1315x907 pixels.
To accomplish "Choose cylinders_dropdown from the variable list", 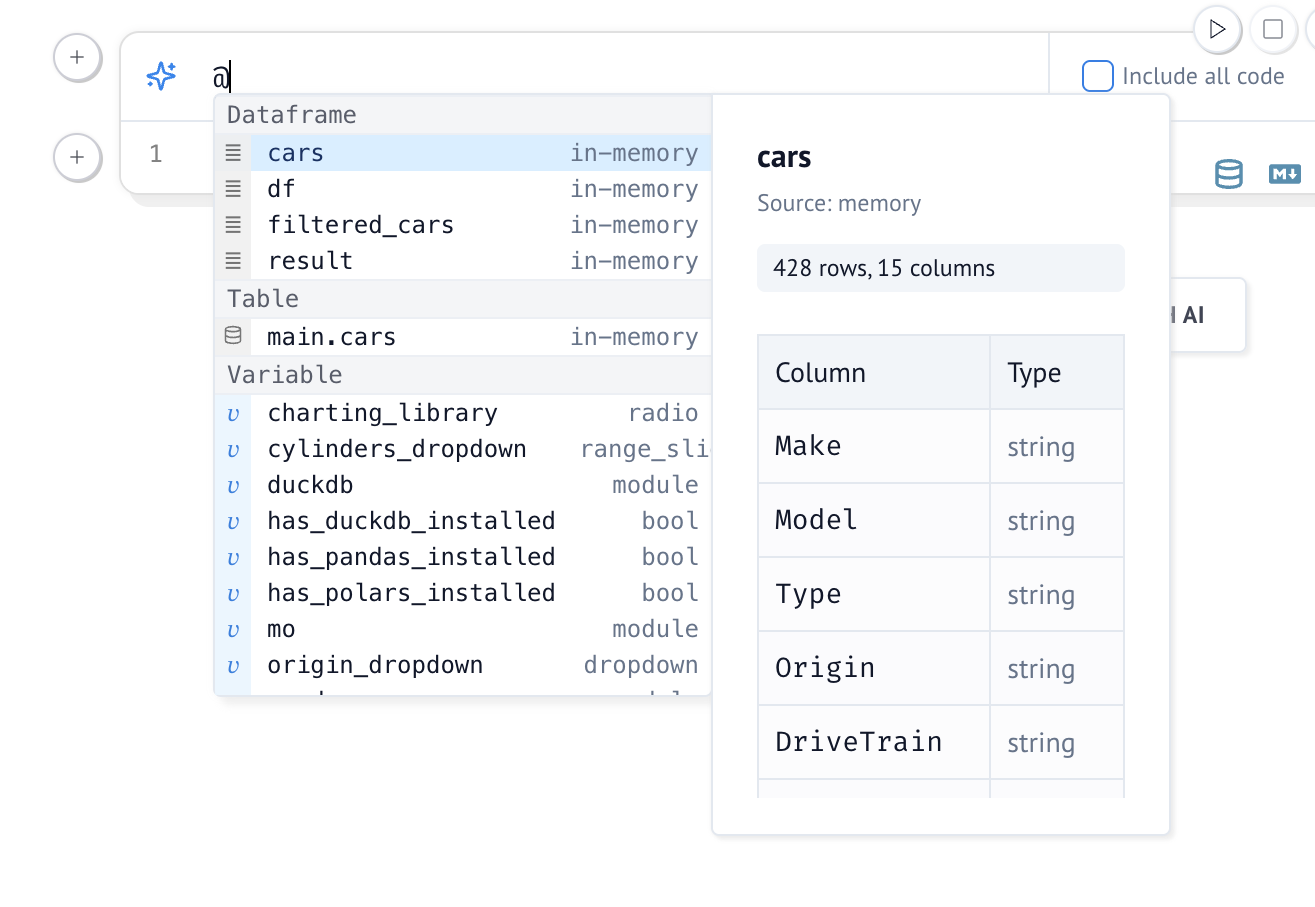I will click(x=463, y=449).
